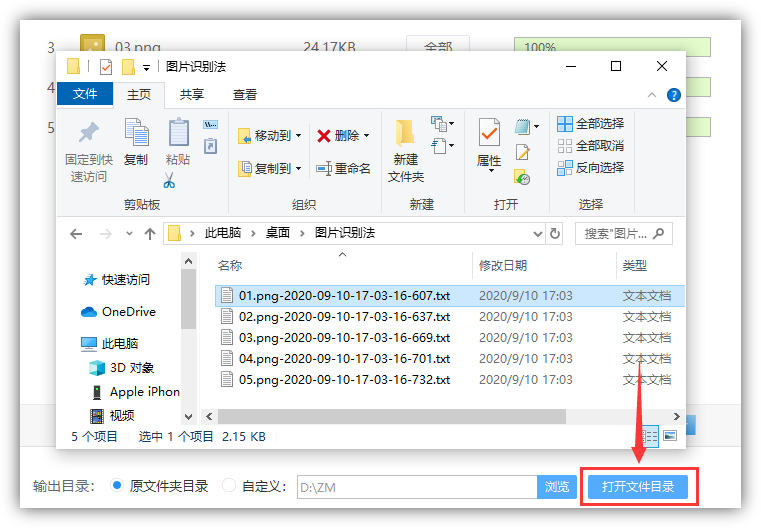Open the Customize Quick Access Toolbar dropdown
The image size is (761, 528).
click(146, 68)
